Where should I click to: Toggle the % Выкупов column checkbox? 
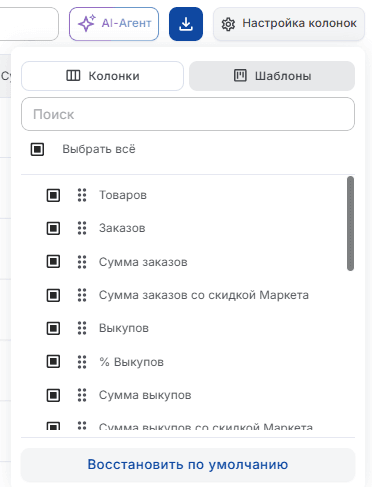pyautogui.click(x=53, y=362)
